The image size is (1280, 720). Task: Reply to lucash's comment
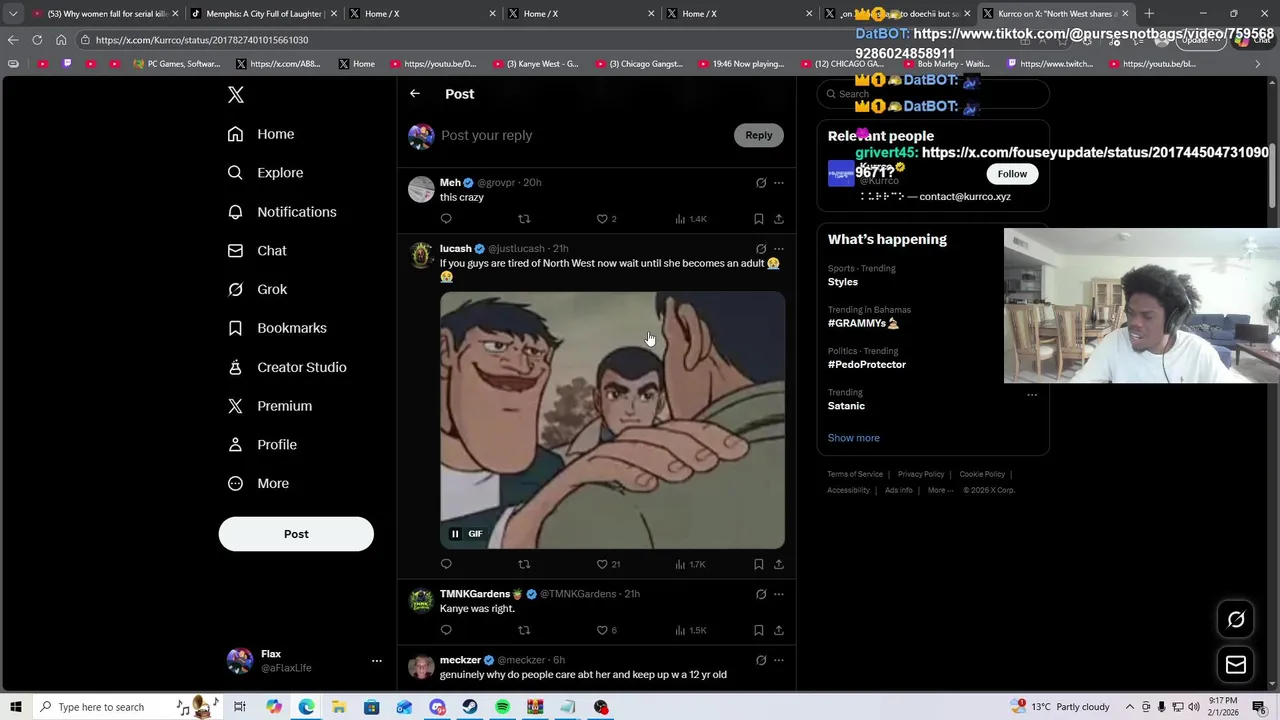(446, 564)
